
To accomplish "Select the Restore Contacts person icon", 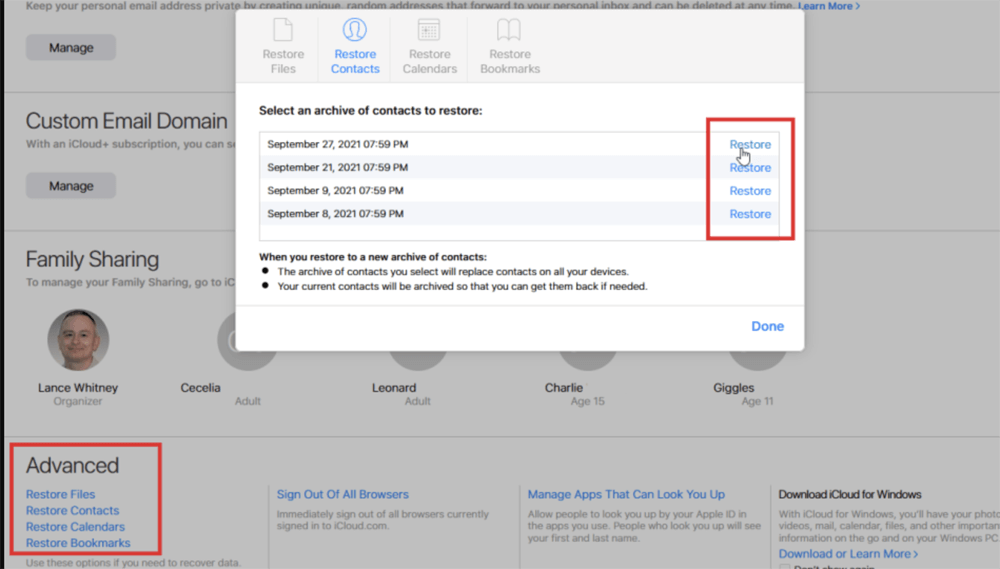I will pyautogui.click(x=355, y=30).
